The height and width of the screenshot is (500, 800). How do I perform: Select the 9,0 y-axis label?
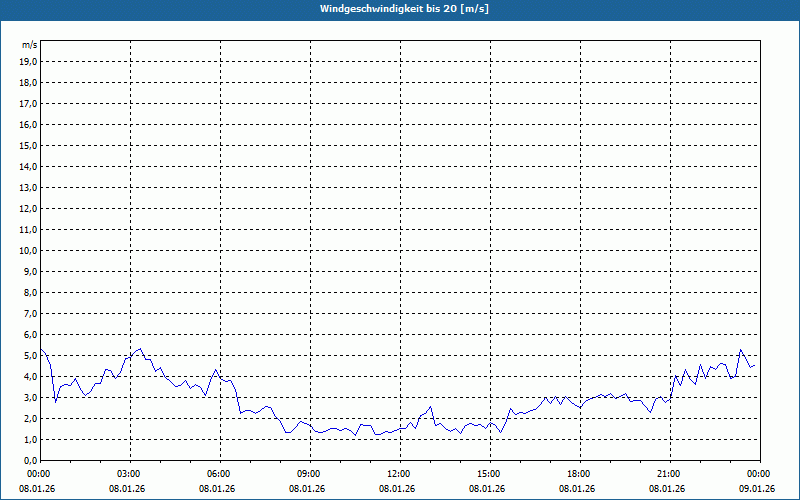click(x=30, y=271)
